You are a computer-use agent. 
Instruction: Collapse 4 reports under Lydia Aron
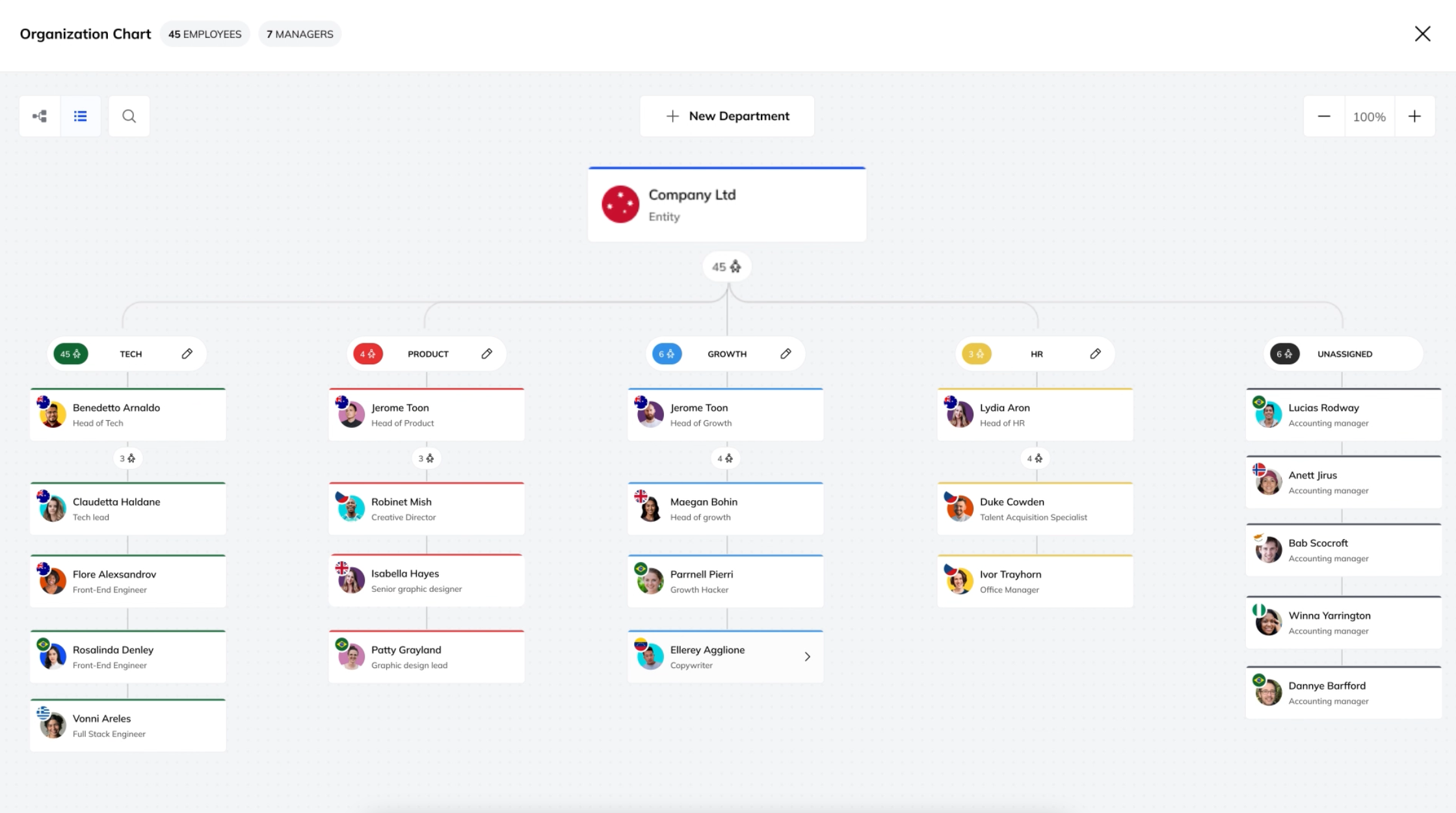tap(1035, 459)
